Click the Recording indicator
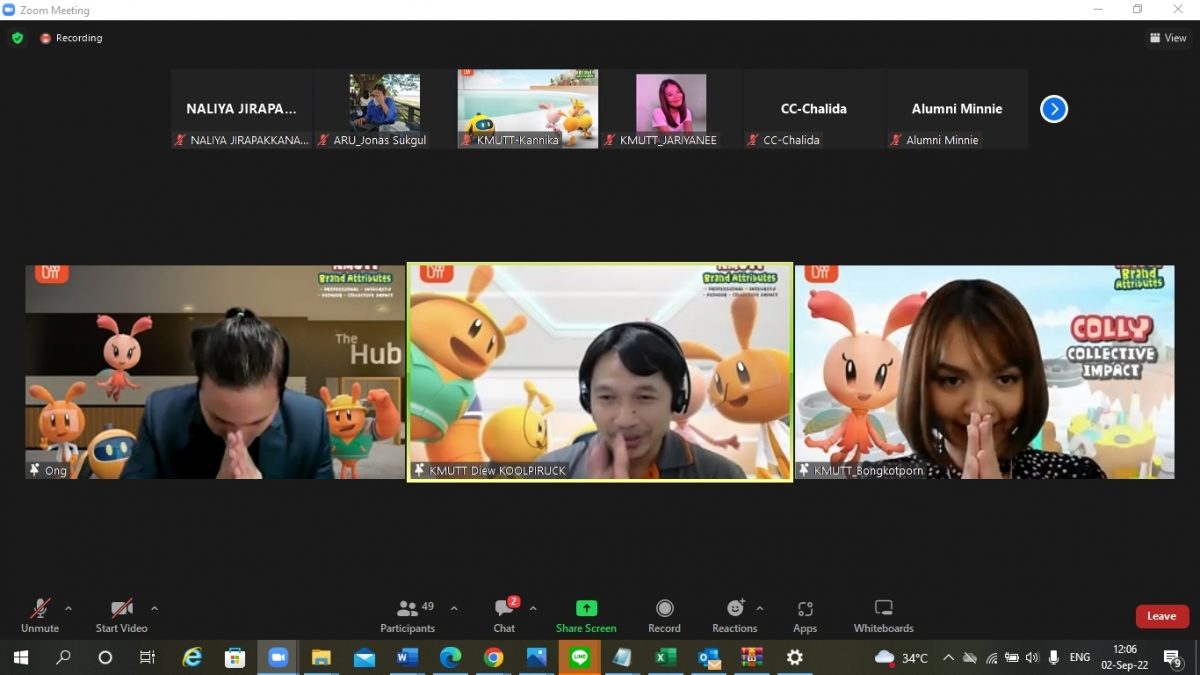This screenshot has height=675, width=1200. (71, 38)
